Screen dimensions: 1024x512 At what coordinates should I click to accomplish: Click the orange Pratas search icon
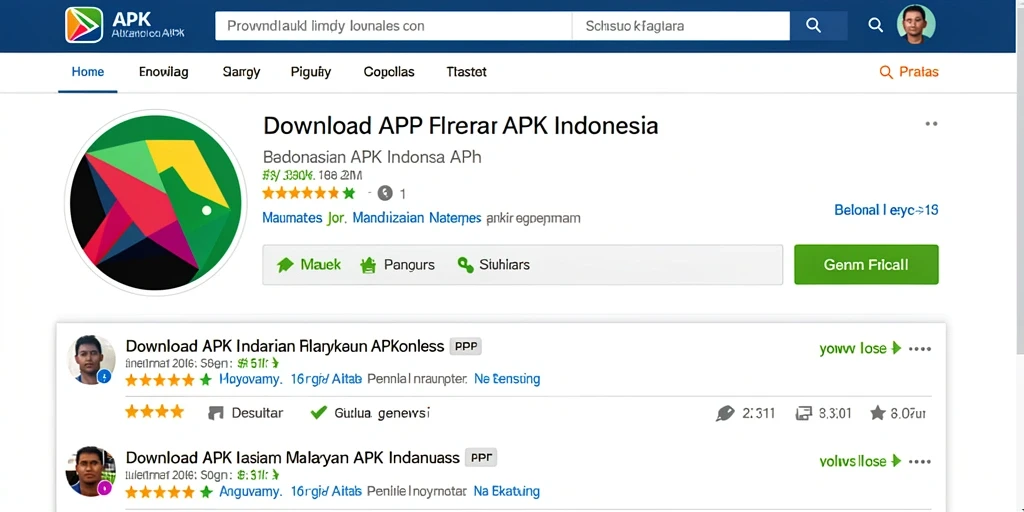tap(886, 72)
